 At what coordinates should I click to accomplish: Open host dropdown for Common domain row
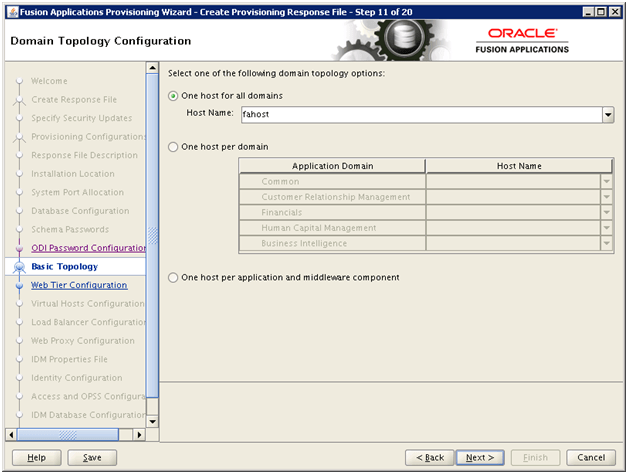pyautogui.click(x=606, y=182)
